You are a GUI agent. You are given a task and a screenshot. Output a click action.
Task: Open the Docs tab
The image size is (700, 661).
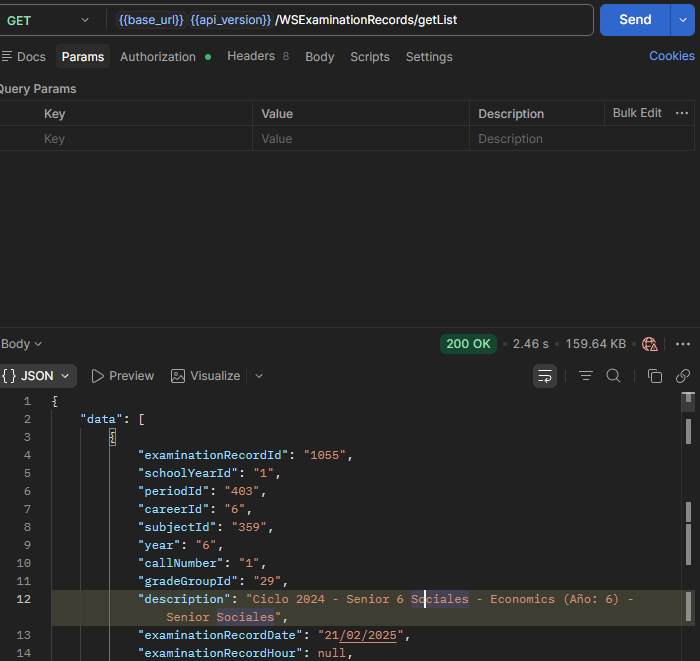(x=23, y=57)
